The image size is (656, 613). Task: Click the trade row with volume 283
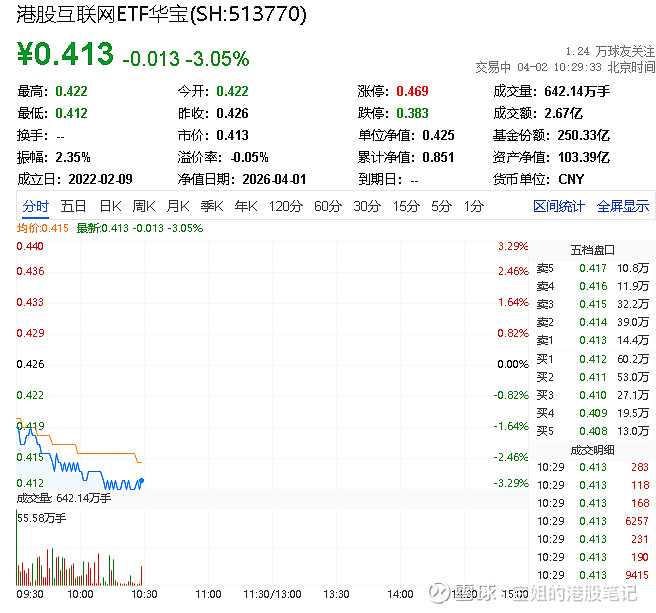[592, 467]
